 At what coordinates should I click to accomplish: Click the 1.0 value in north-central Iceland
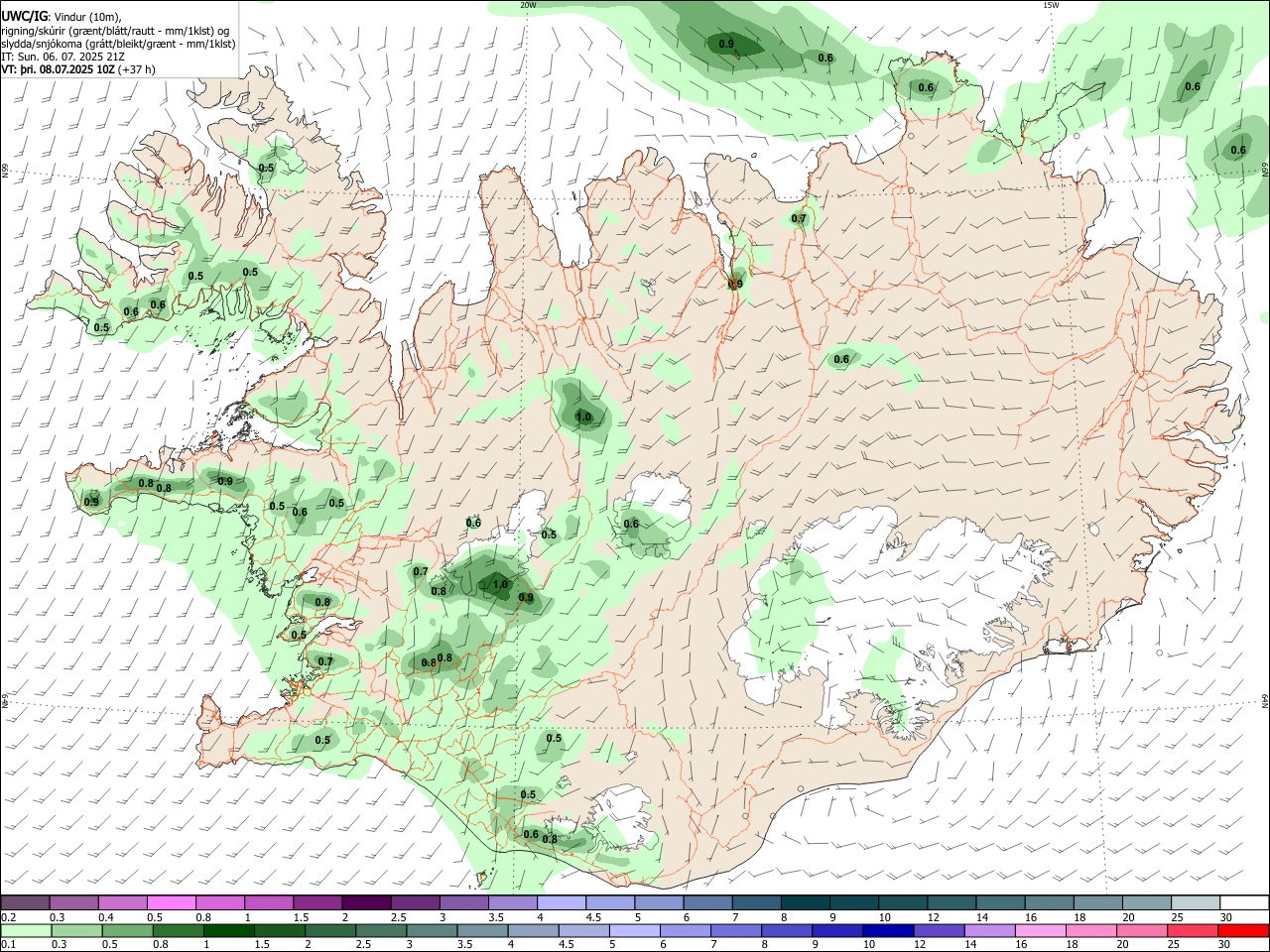click(x=583, y=417)
